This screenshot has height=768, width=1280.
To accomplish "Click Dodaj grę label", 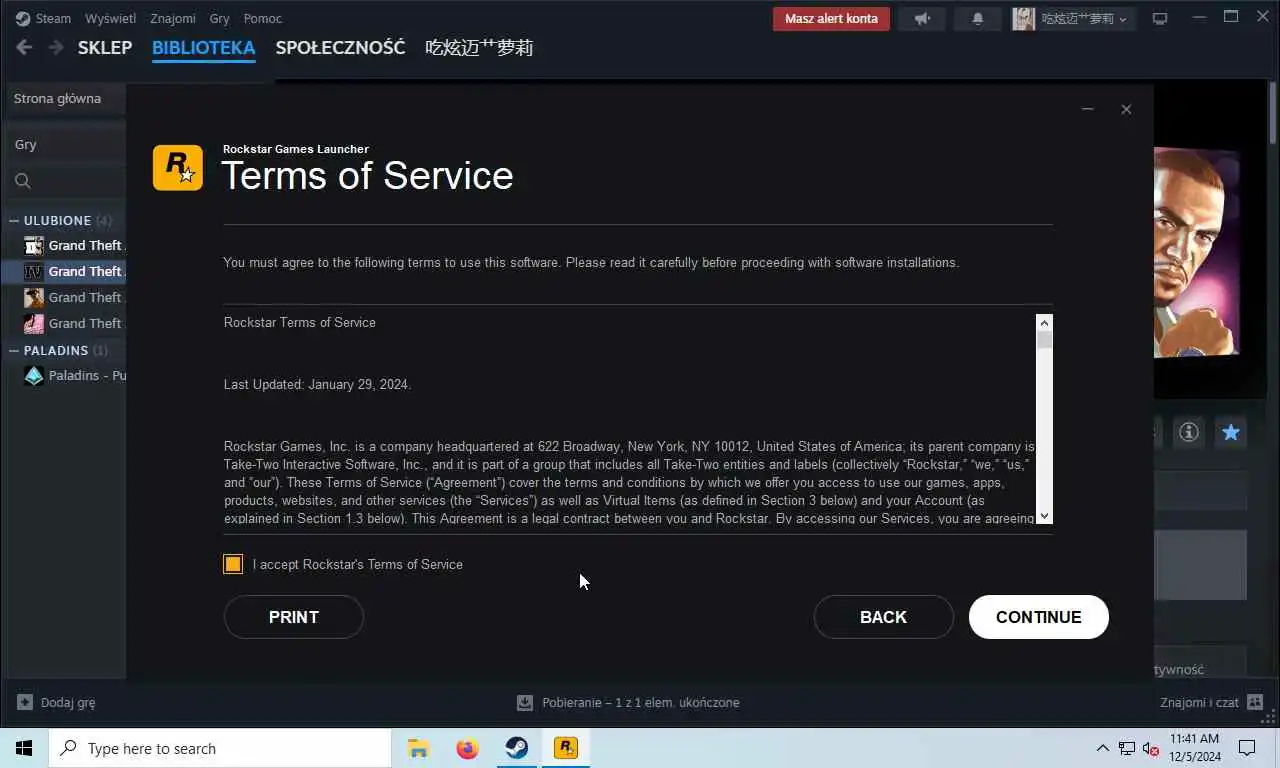I will [x=68, y=702].
